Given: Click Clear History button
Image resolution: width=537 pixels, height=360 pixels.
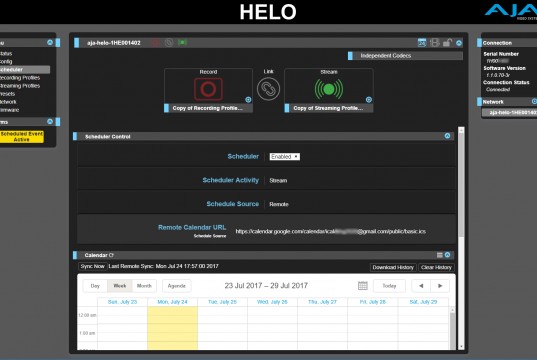Looking at the screenshot, I should [x=436, y=267].
